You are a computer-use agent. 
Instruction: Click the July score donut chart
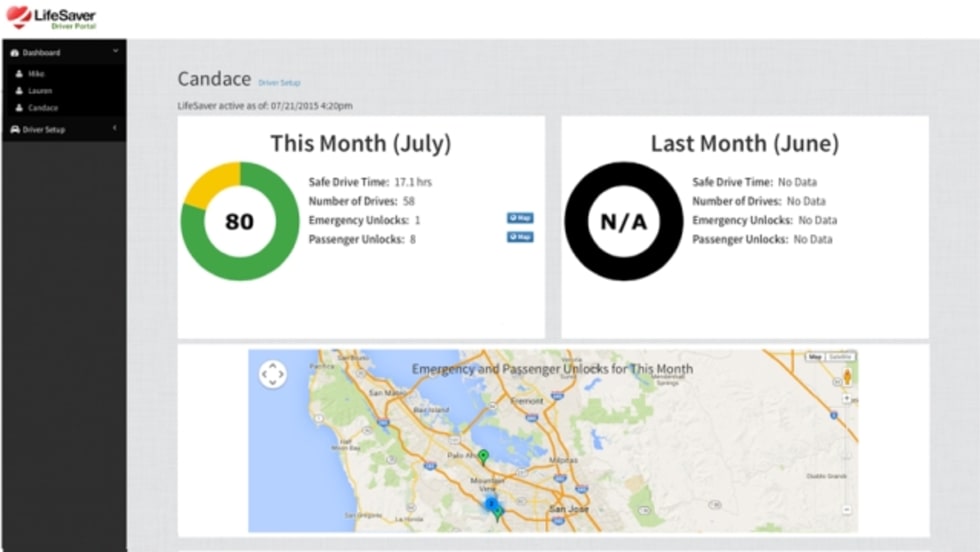coord(240,221)
